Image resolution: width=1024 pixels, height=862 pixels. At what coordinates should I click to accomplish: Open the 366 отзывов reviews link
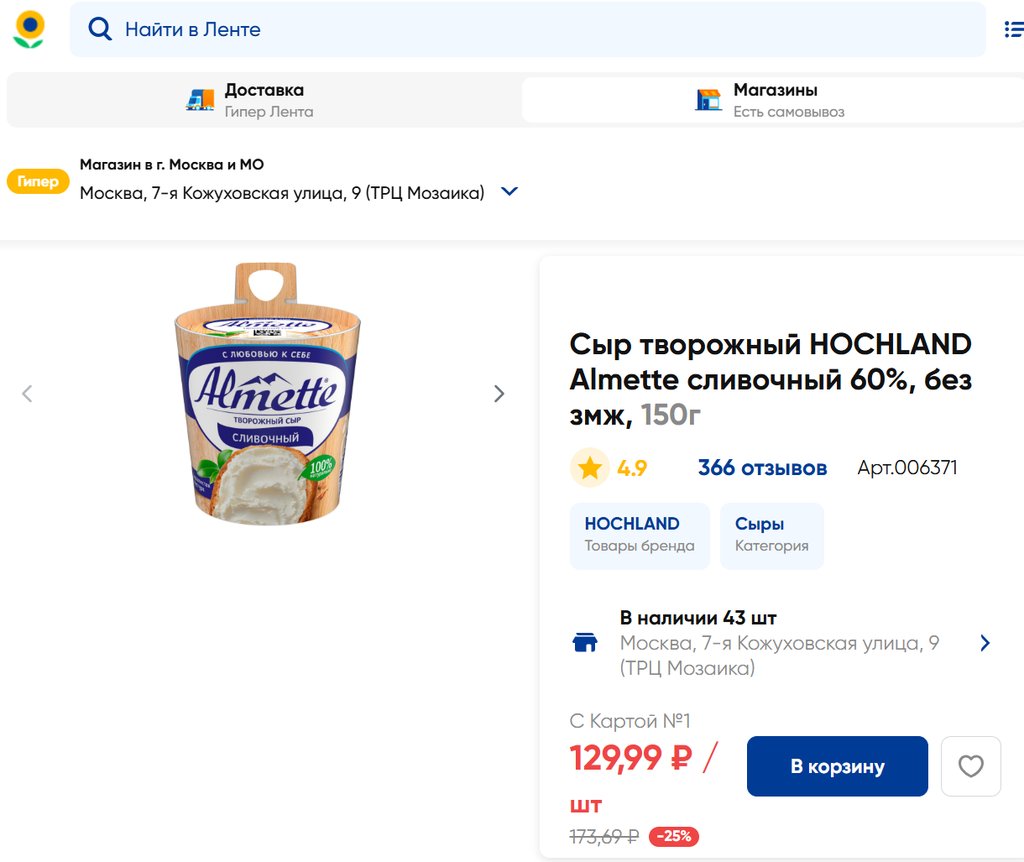click(x=762, y=468)
